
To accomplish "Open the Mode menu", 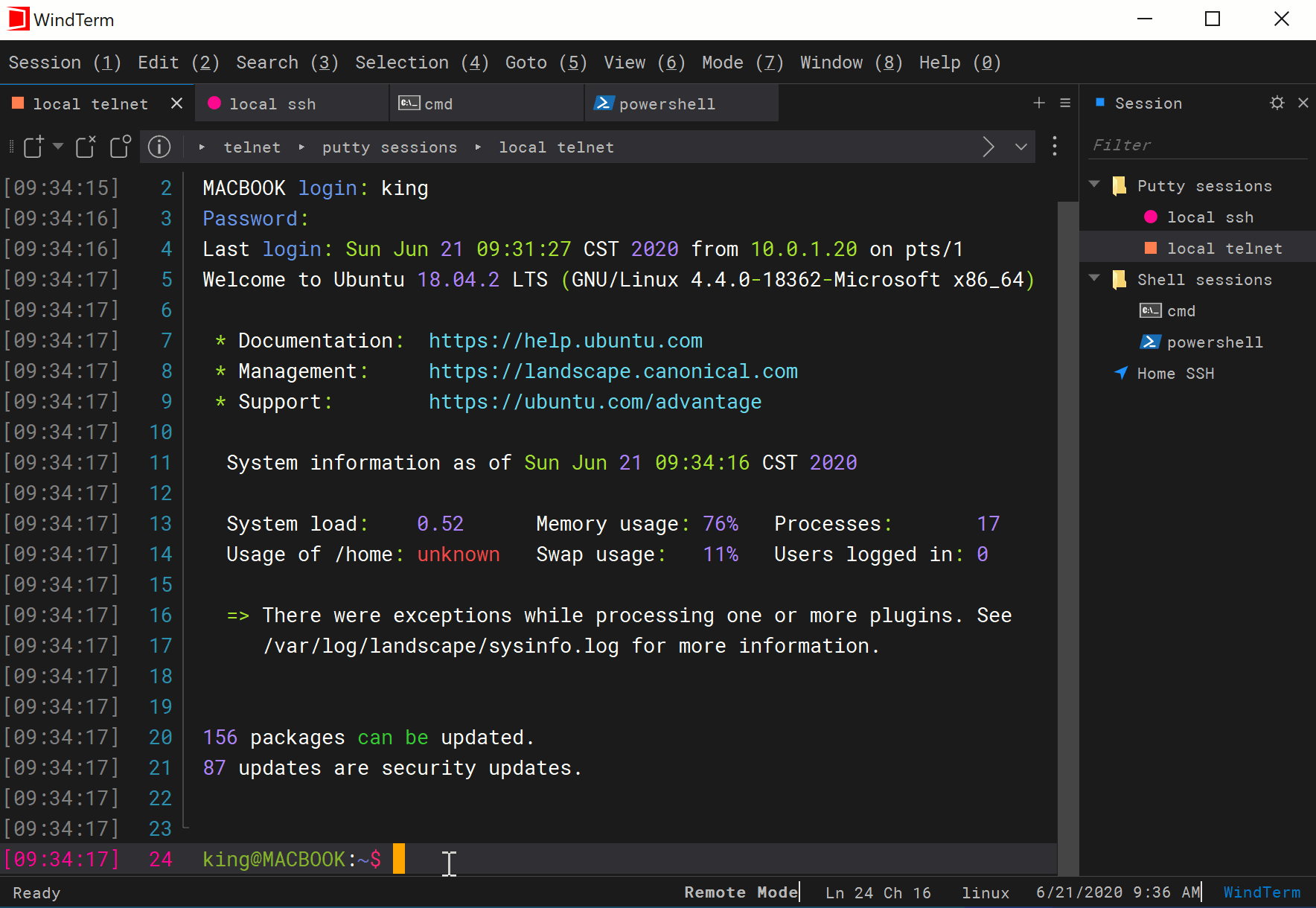I will click(743, 63).
